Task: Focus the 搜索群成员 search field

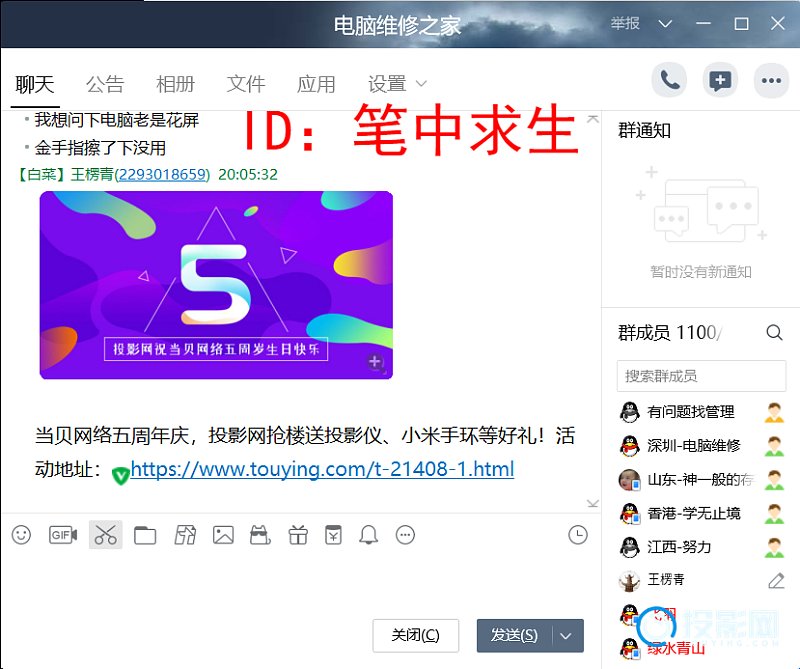Action: [702, 376]
